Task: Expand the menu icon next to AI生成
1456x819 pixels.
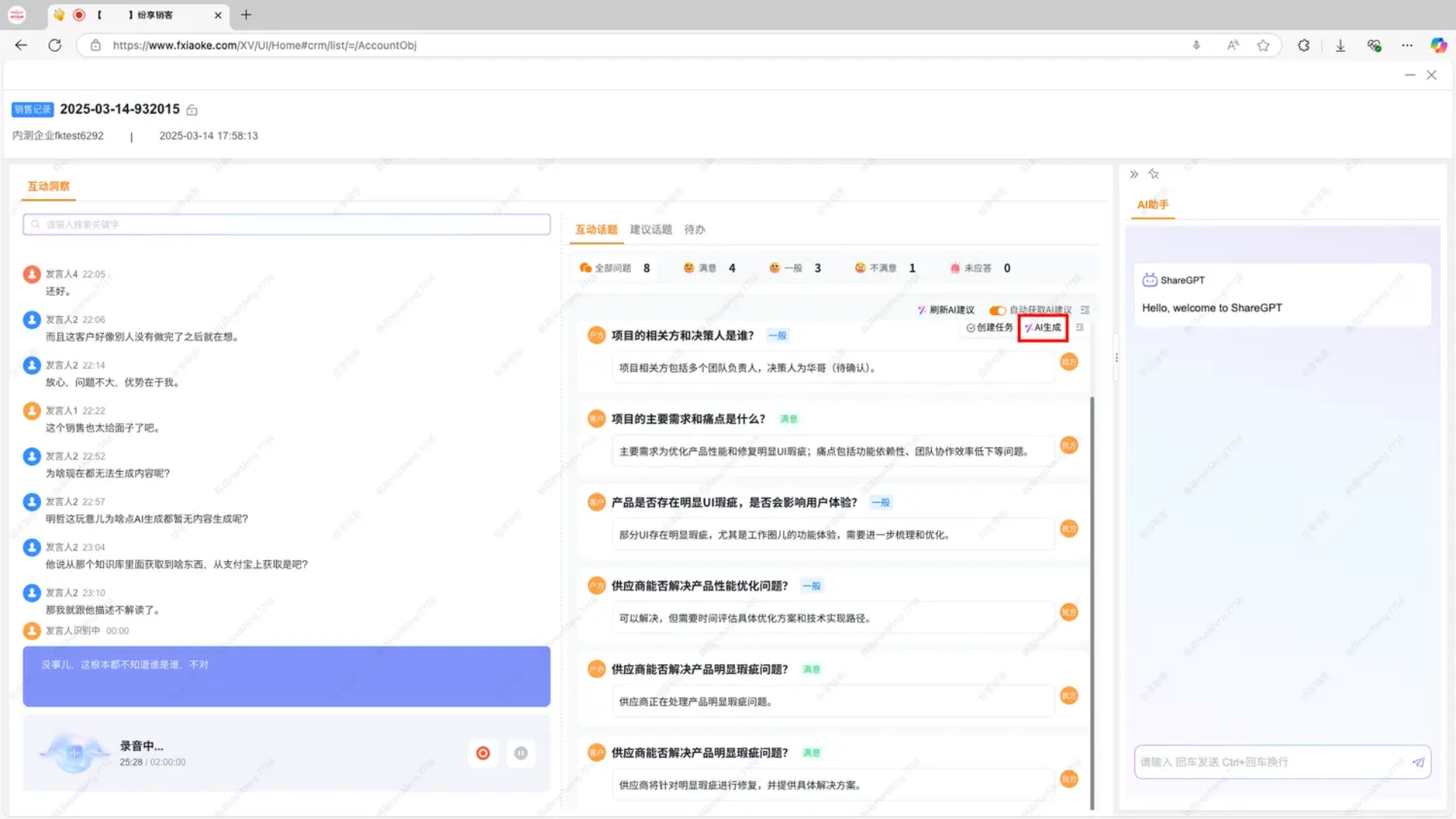Action: [1080, 328]
